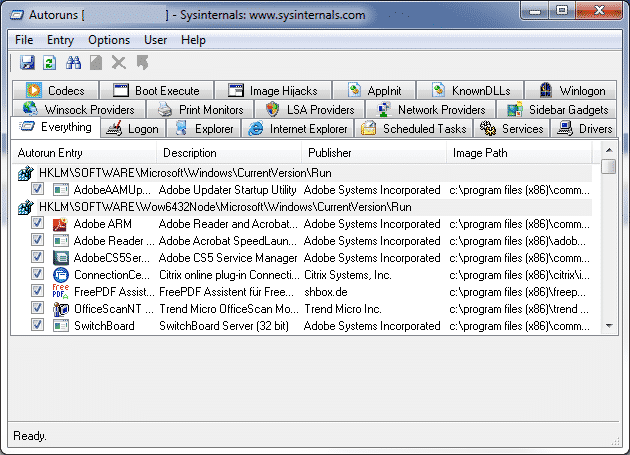This screenshot has height=455, width=630.
Task: Switch to the Drivers tab
Action: [584, 129]
